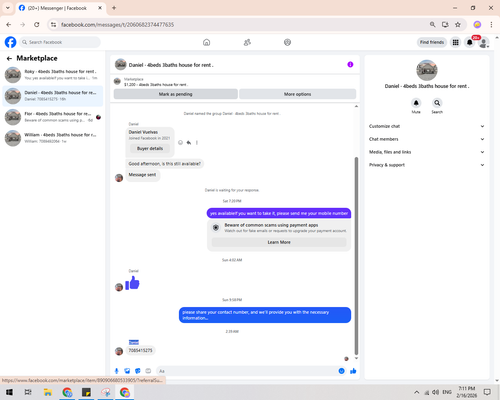This screenshot has height=400, width=500.
Task: Expand the Customize chat section
Action: click(x=426, y=126)
